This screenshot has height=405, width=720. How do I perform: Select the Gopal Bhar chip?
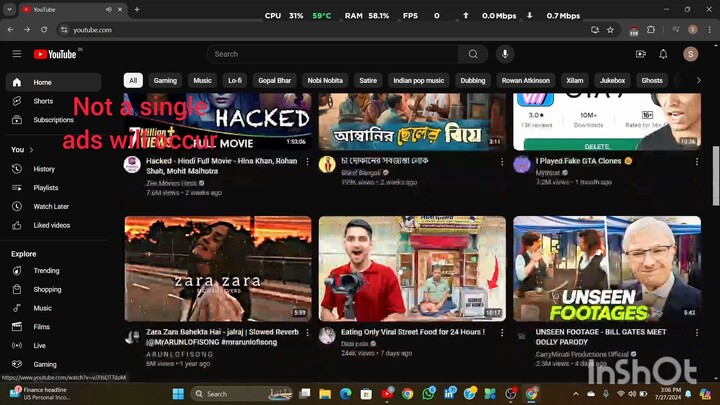point(275,80)
